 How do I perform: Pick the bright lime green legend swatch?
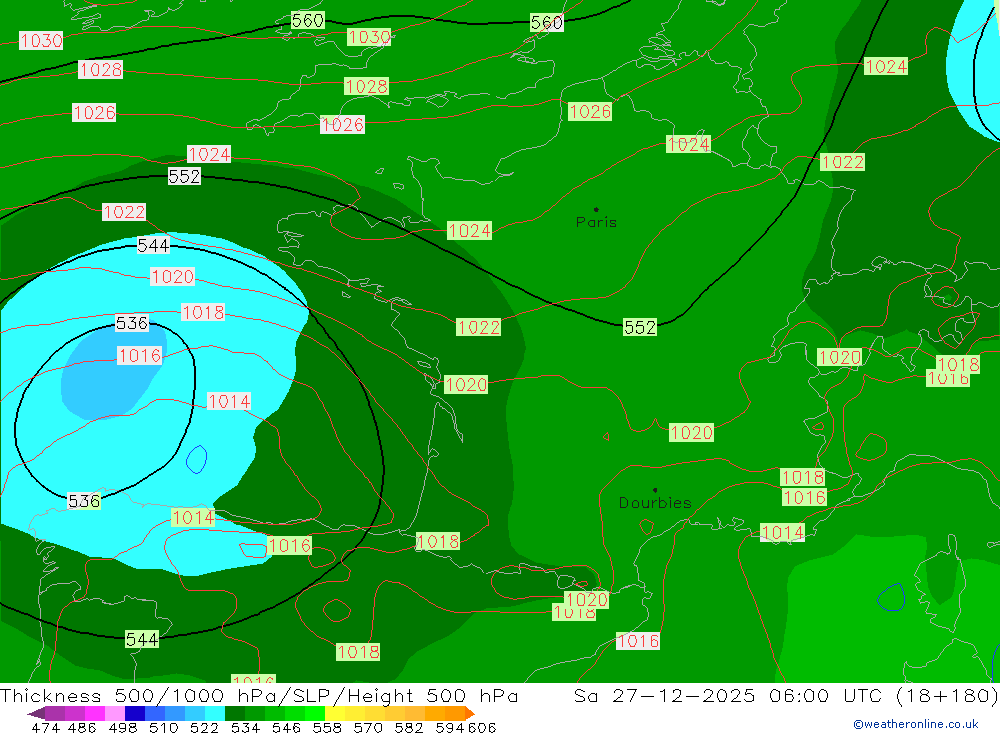[315, 713]
